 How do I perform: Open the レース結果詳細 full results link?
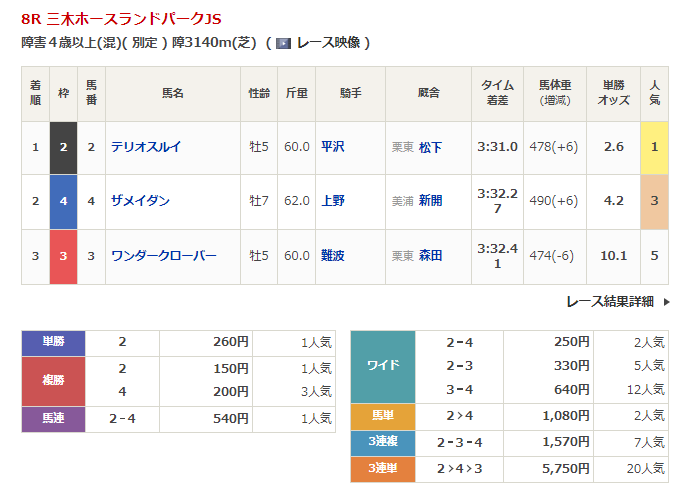(609, 301)
